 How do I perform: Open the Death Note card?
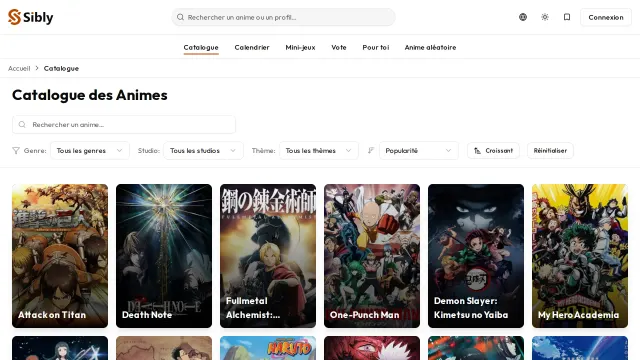point(164,256)
